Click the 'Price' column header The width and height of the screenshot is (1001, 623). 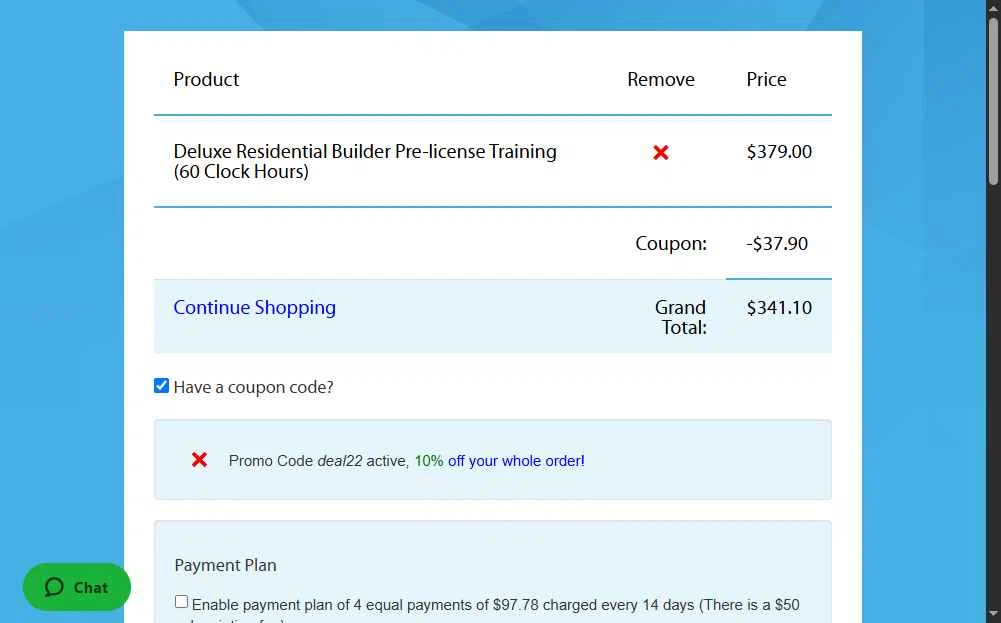pos(766,79)
